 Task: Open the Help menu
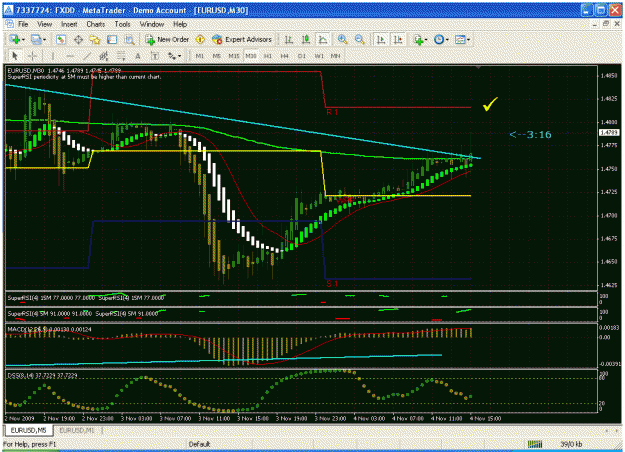[x=180, y=24]
